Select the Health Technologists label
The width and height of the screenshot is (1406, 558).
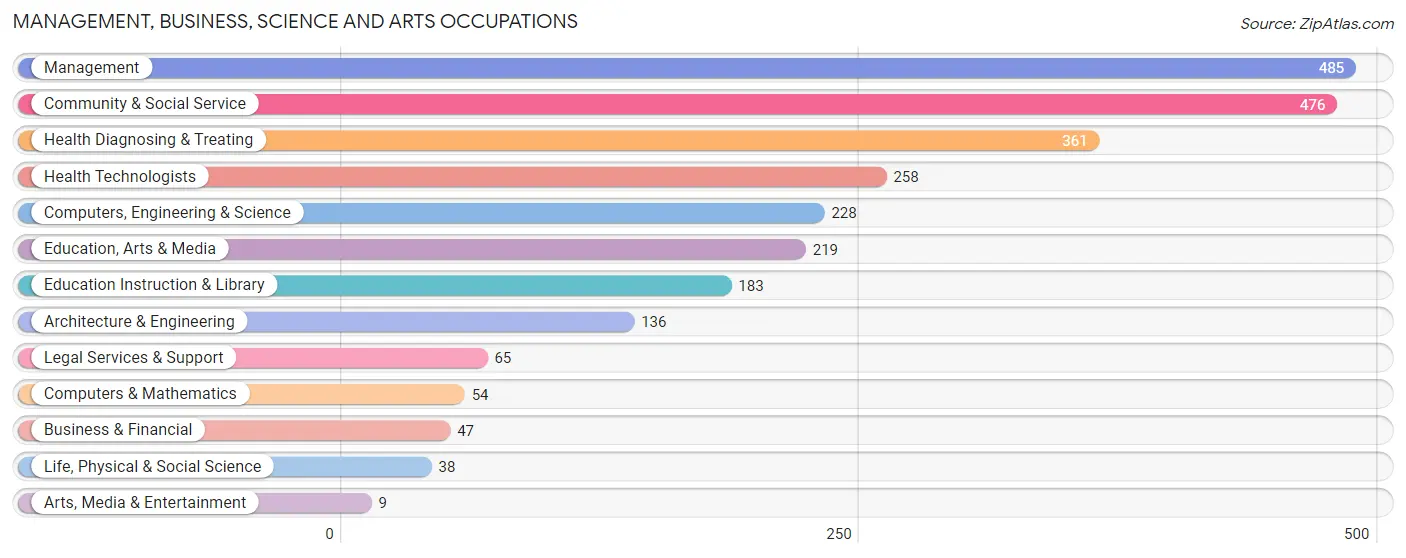coord(120,177)
